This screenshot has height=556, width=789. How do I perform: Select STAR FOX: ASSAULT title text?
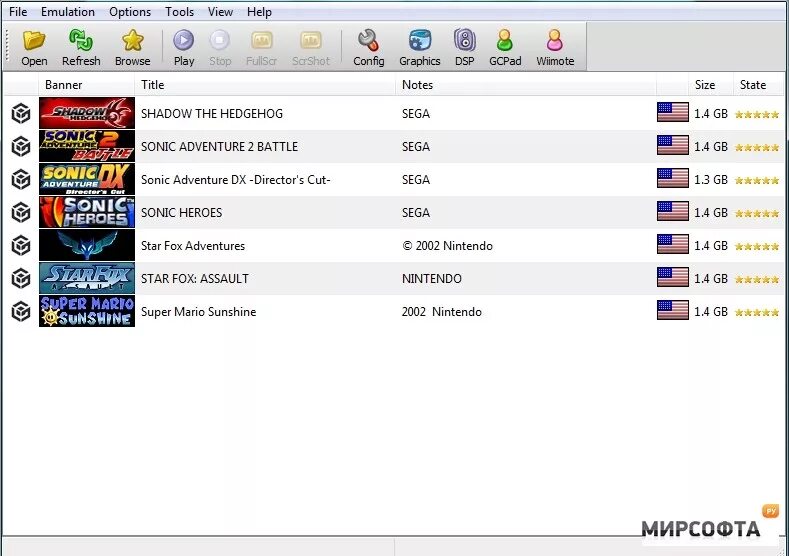(x=195, y=279)
